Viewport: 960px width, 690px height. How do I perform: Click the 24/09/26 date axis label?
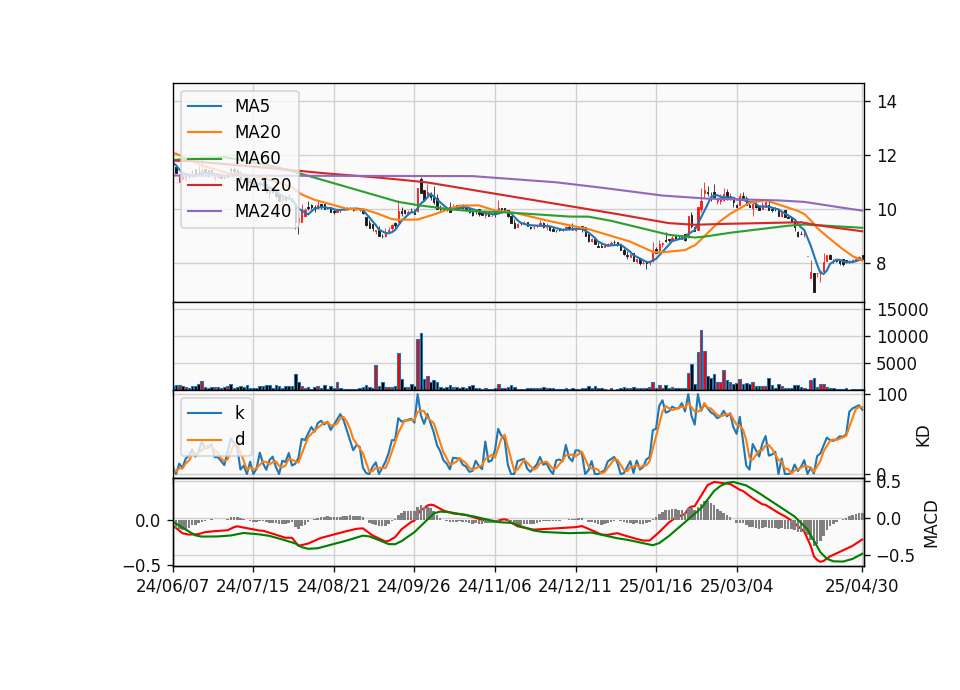tap(413, 586)
